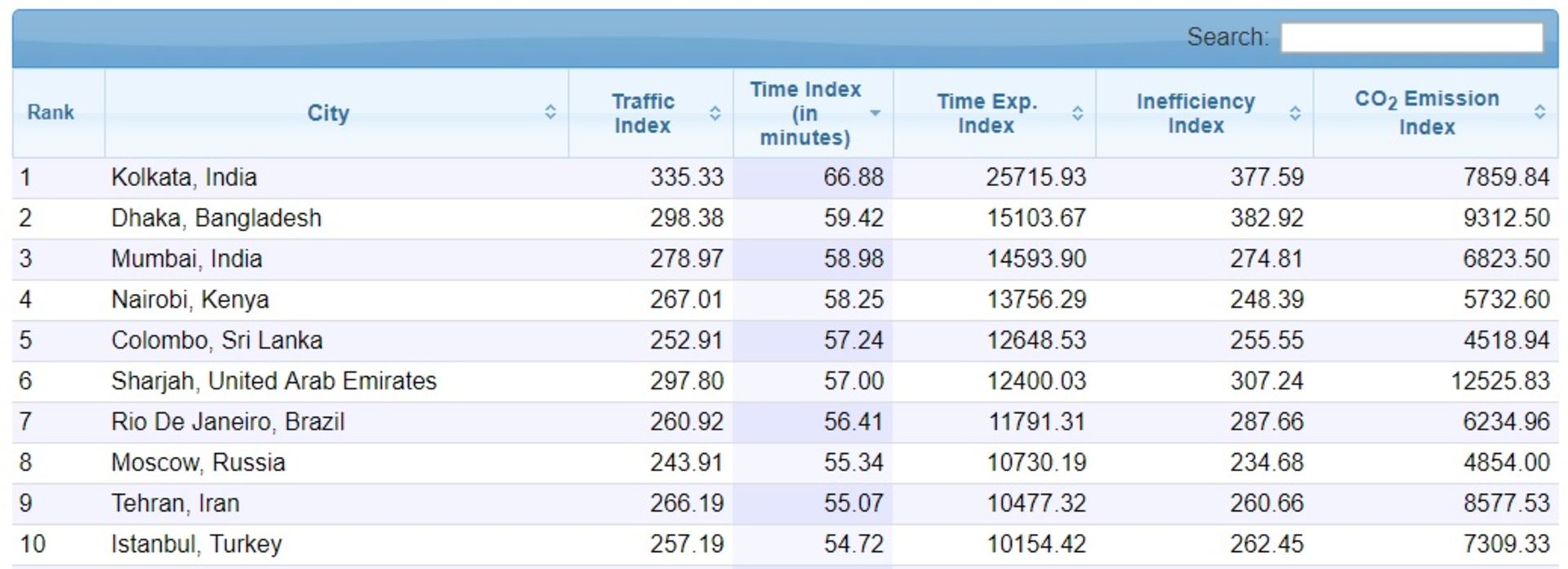Click the Time Index descending sort arrow
Image resolution: width=1568 pixels, height=569 pixels.
tap(875, 113)
